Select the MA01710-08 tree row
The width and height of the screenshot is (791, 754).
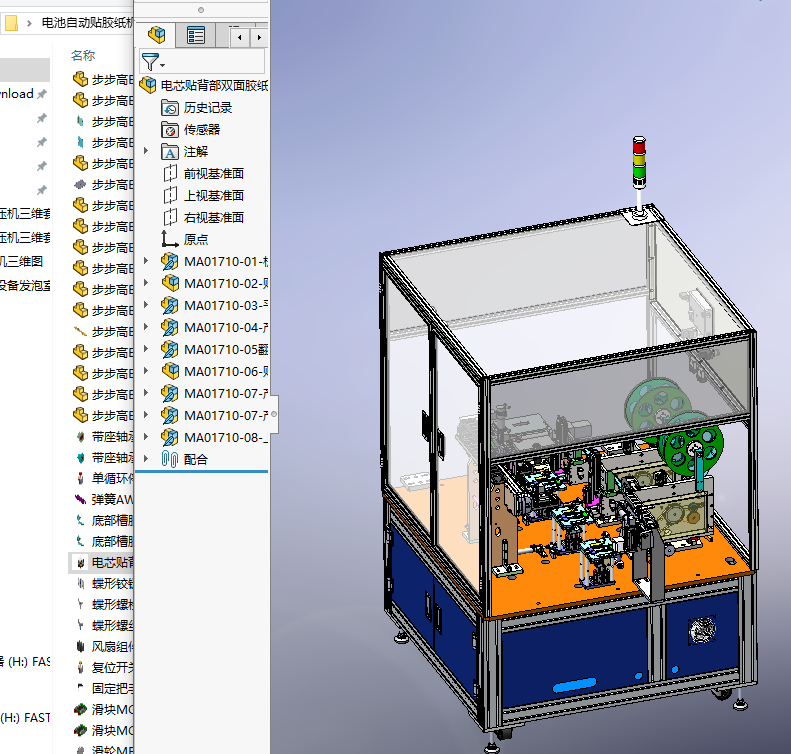214,437
